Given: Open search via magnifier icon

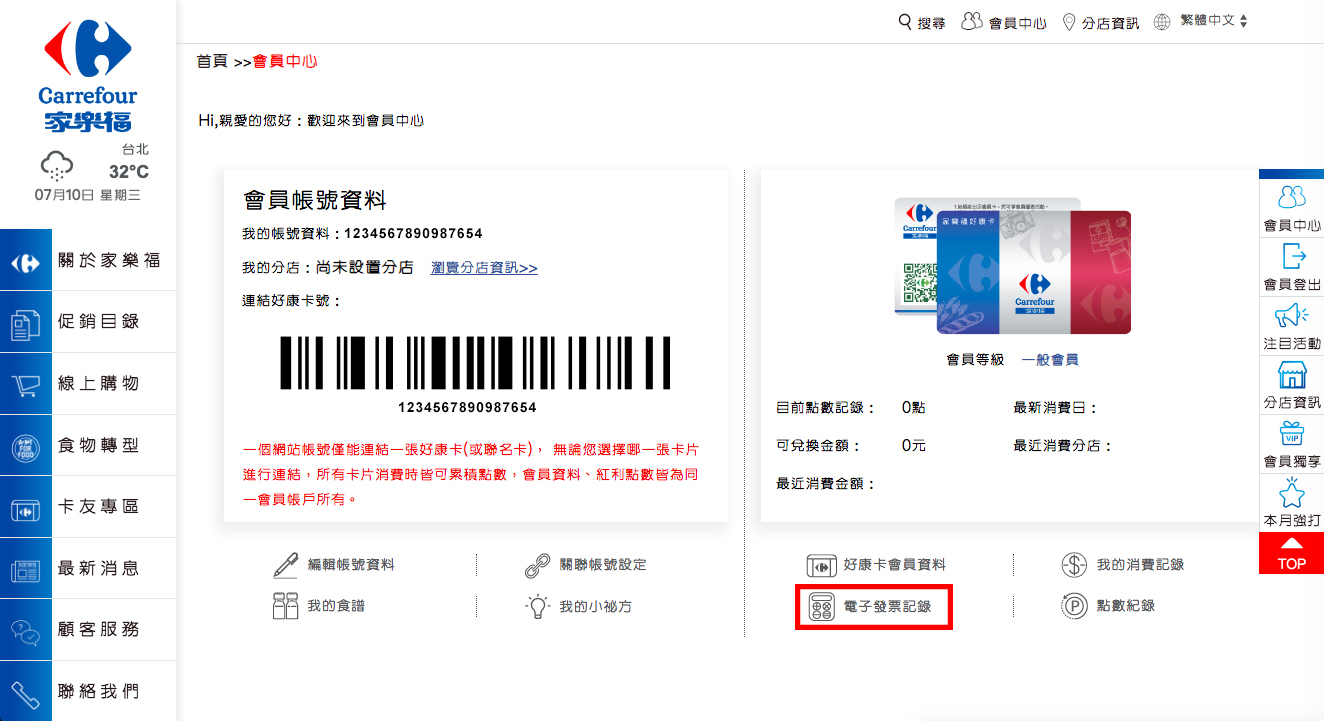Looking at the screenshot, I should [x=905, y=21].
